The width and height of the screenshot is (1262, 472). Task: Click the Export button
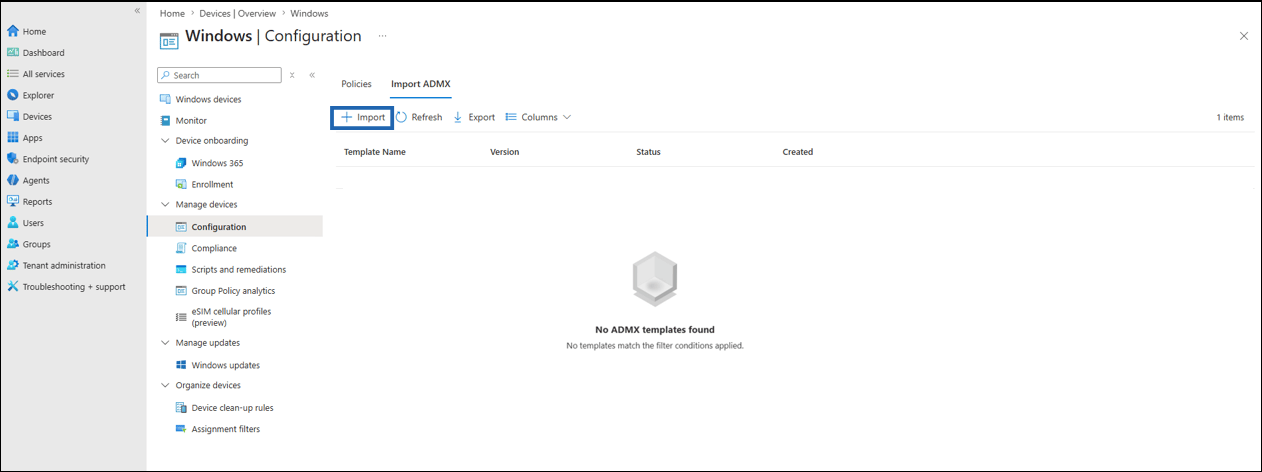[x=474, y=117]
